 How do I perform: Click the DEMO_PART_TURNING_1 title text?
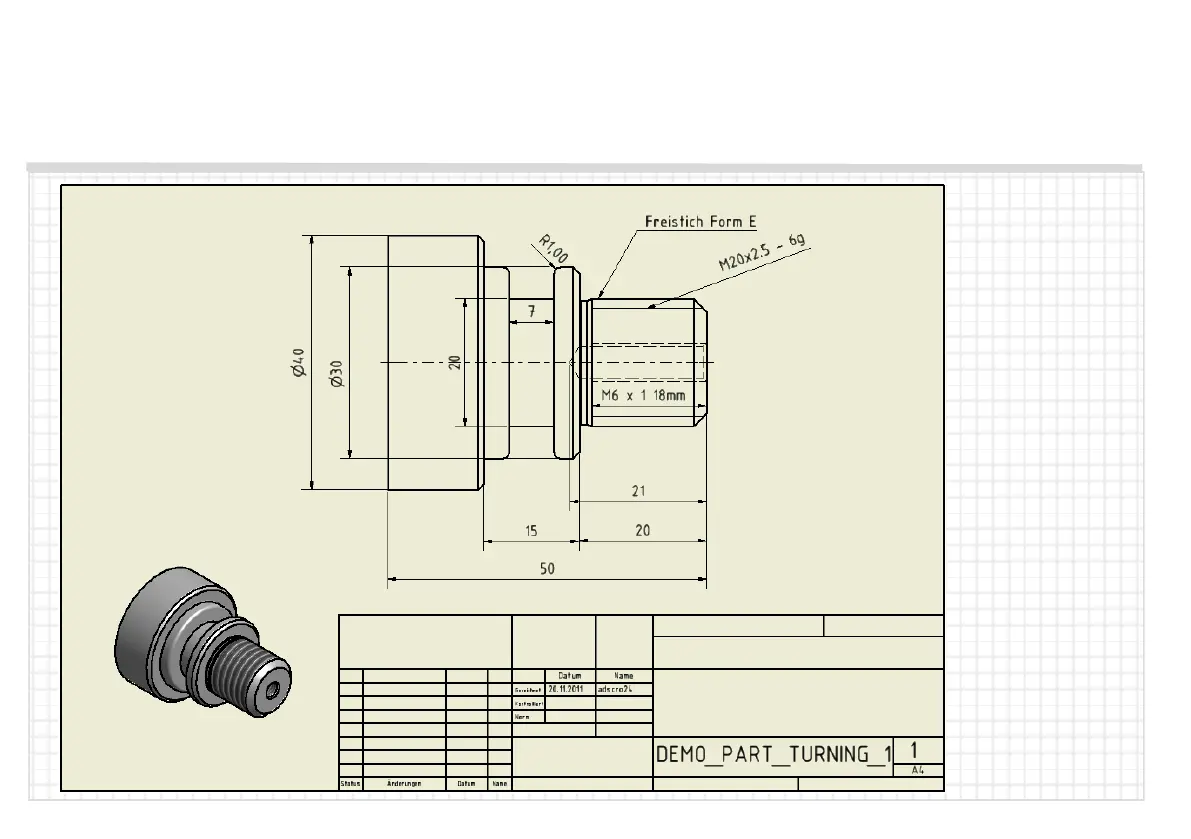pos(774,755)
